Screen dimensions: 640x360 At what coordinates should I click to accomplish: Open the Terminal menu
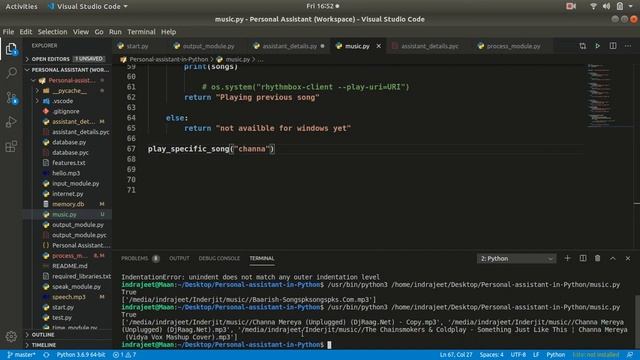click(x=141, y=32)
